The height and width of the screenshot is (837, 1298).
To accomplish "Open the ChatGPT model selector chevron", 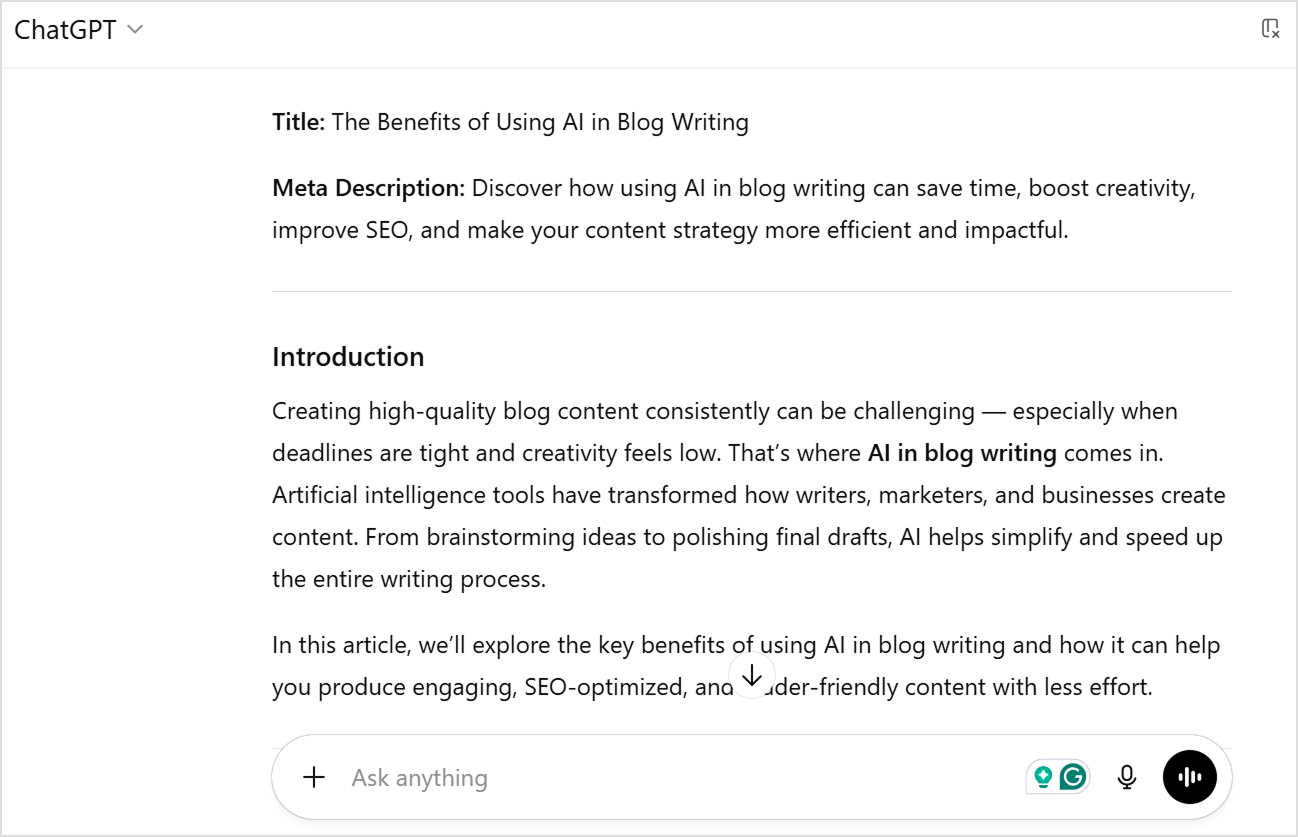I will click(x=135, y=30).
